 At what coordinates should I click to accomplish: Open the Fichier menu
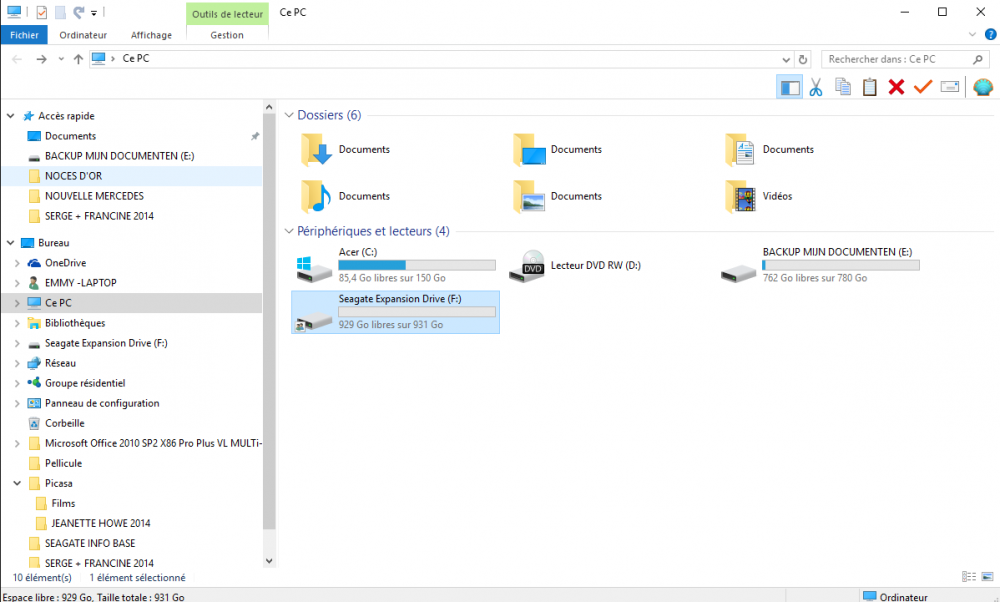tap(24, 35)
